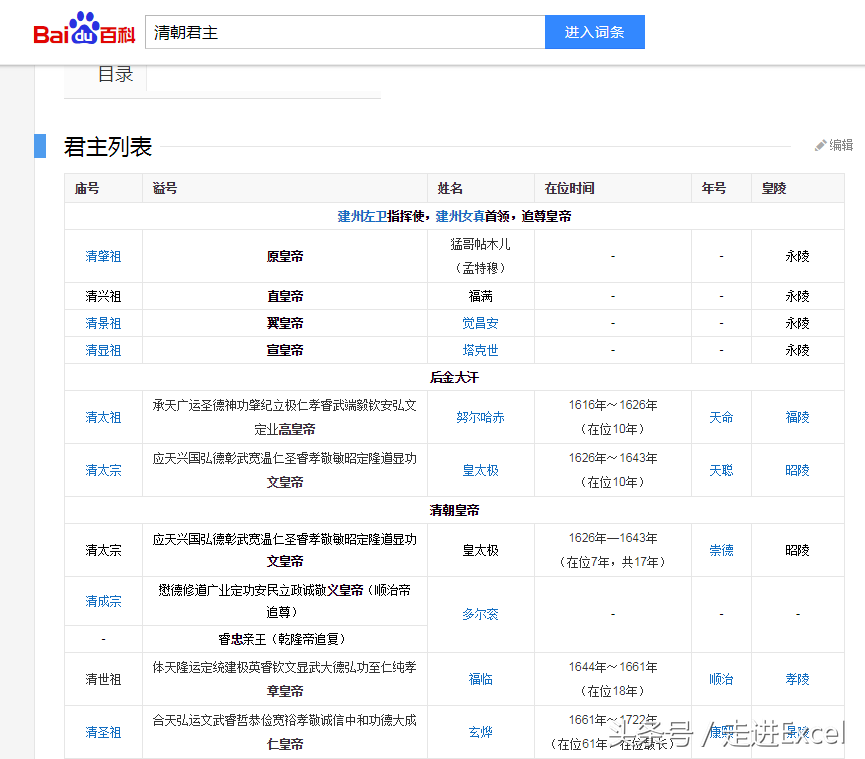Select the 1616年～1626年 reign cell
Screen dimensions: 865x759
click(x=613, y=417)
